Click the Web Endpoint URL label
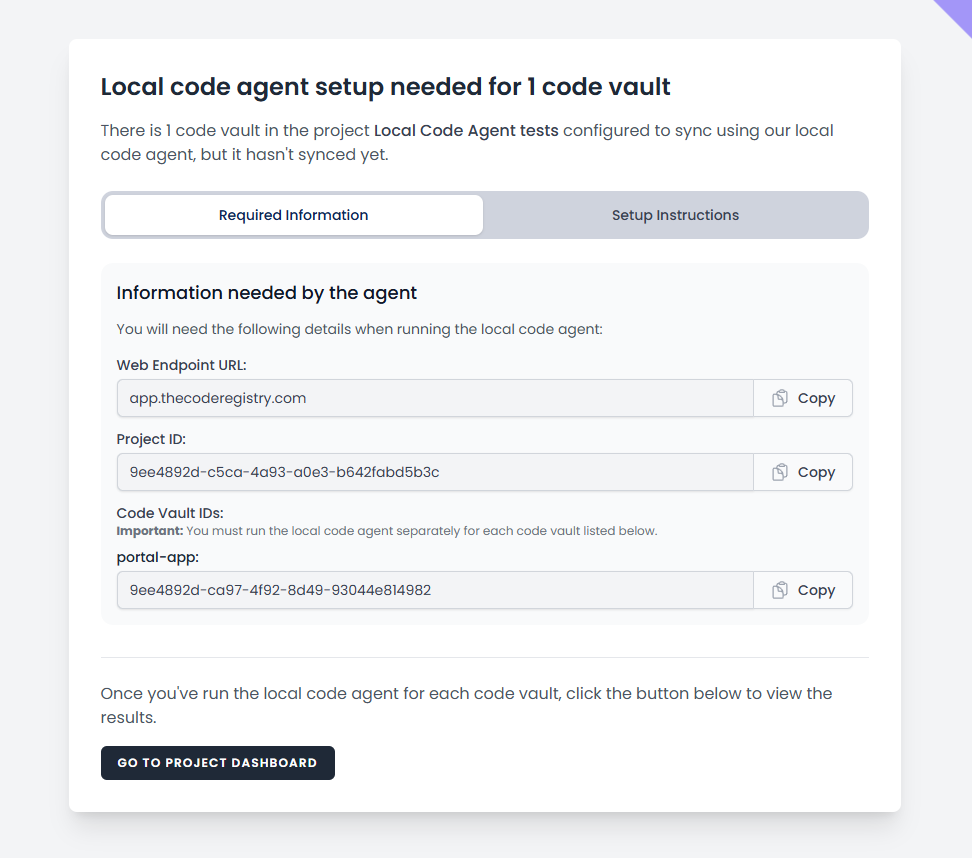972x858 pixels. pyautogui.click(x=182, y=365)
